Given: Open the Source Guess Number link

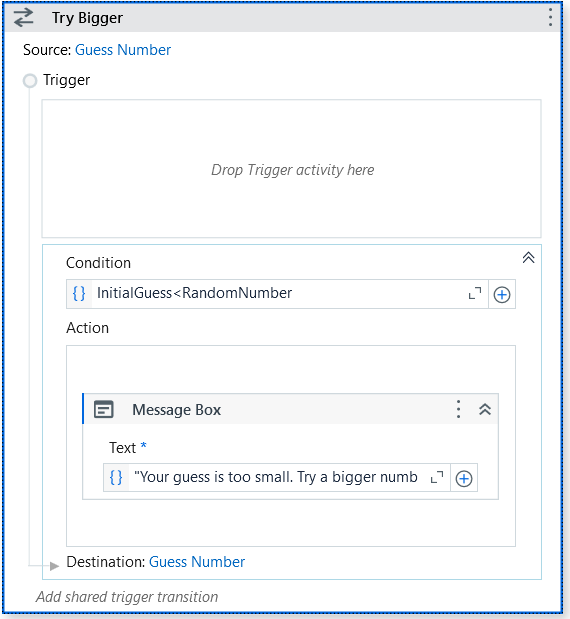Looking at the screenshot, I should tap(123, 50).
